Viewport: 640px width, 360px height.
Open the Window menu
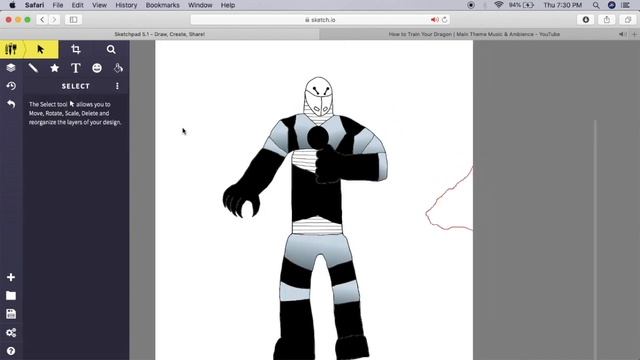coord(200,5)
